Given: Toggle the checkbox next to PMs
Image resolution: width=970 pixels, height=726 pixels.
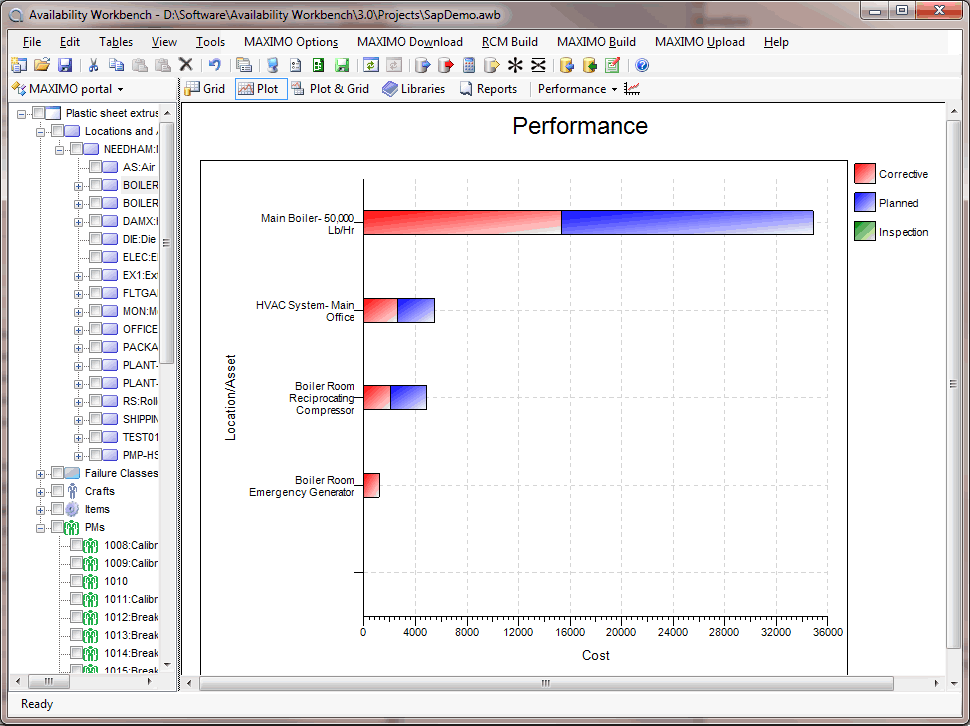Looking at the screenshot, I should (57, 527).
